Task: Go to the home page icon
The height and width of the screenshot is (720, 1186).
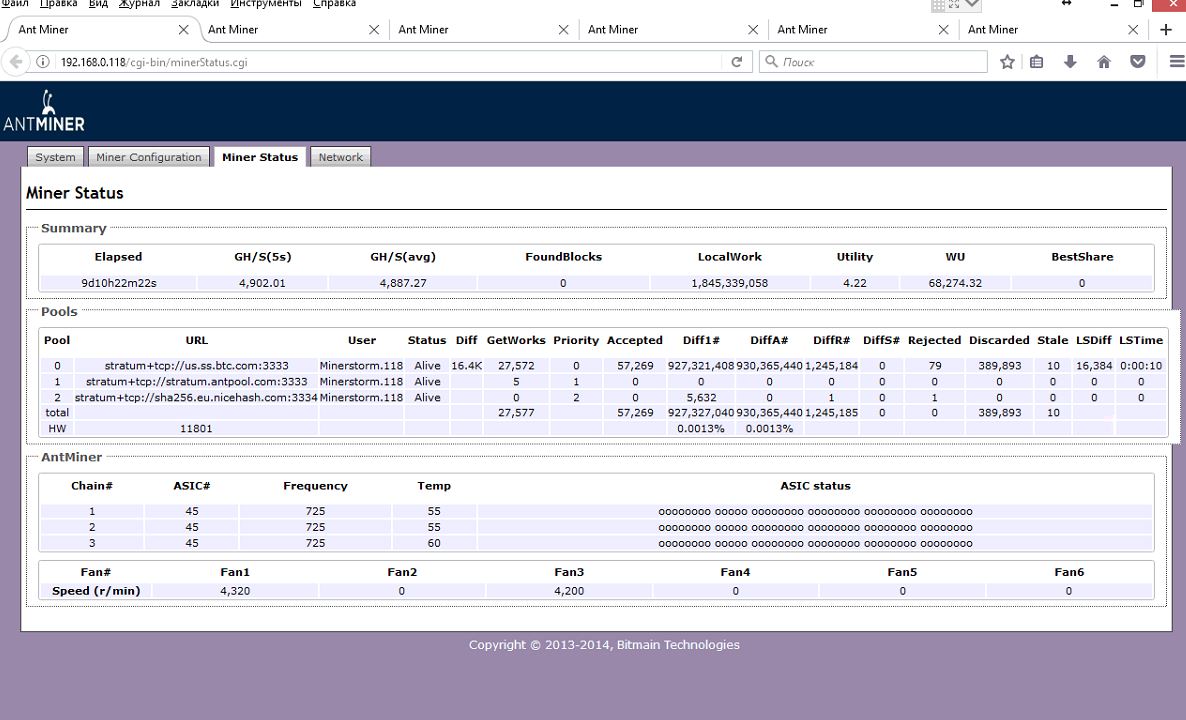Action: pyautogui.click(x=1104, y=62)
